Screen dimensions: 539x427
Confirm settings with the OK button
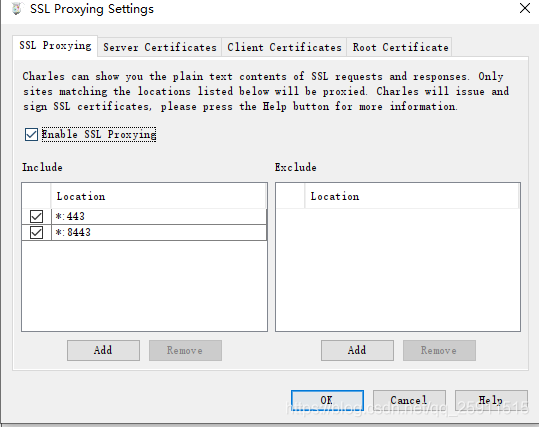327,401
